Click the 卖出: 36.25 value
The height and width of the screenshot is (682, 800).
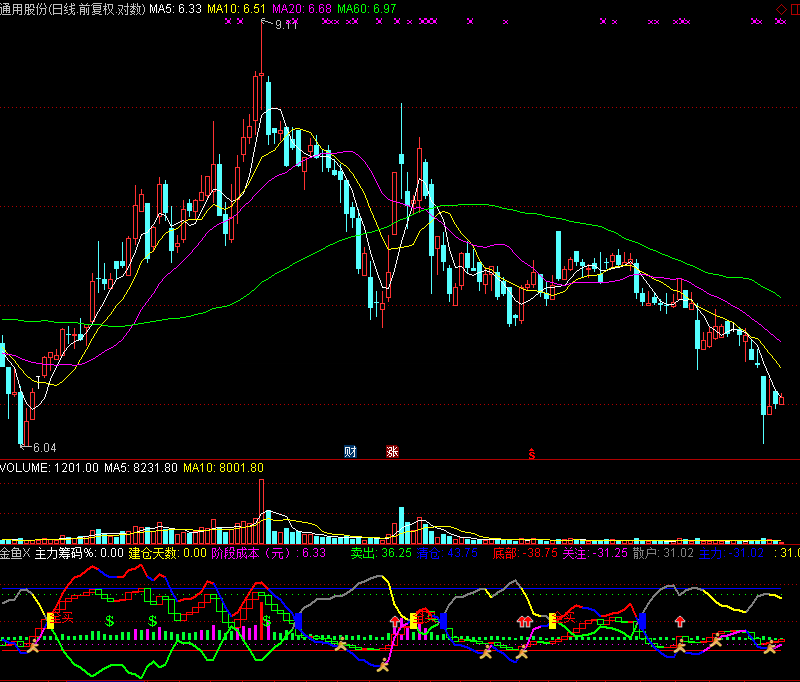381,553
